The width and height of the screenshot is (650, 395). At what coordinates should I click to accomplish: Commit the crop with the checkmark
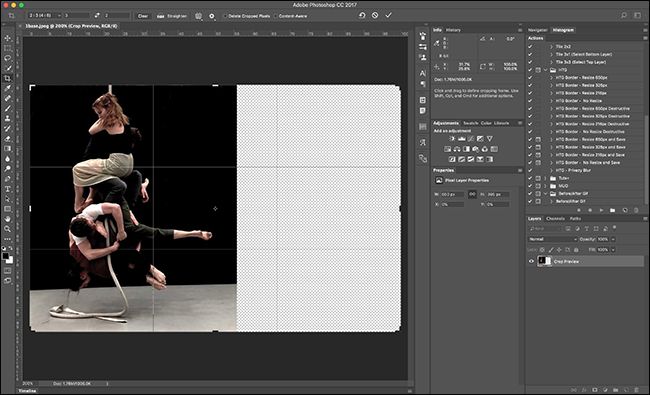[x=388, y=15]
